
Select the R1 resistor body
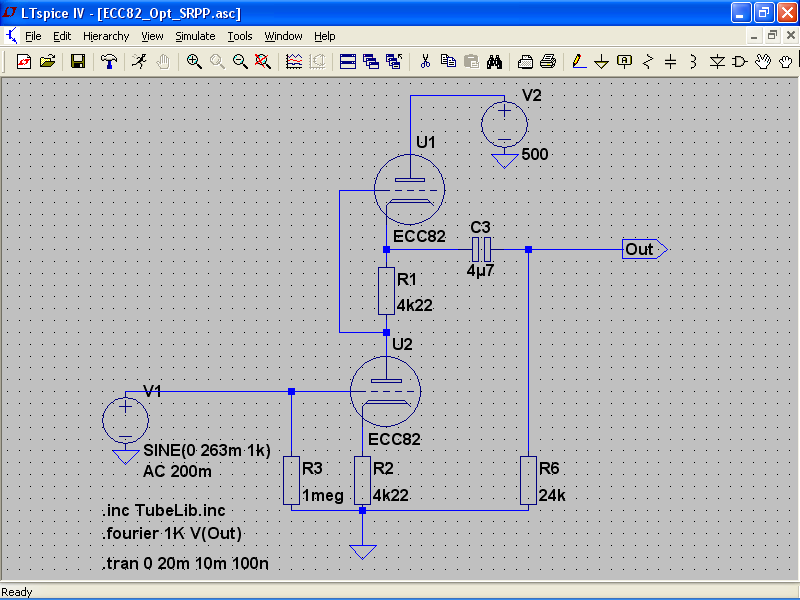(386, 291)
